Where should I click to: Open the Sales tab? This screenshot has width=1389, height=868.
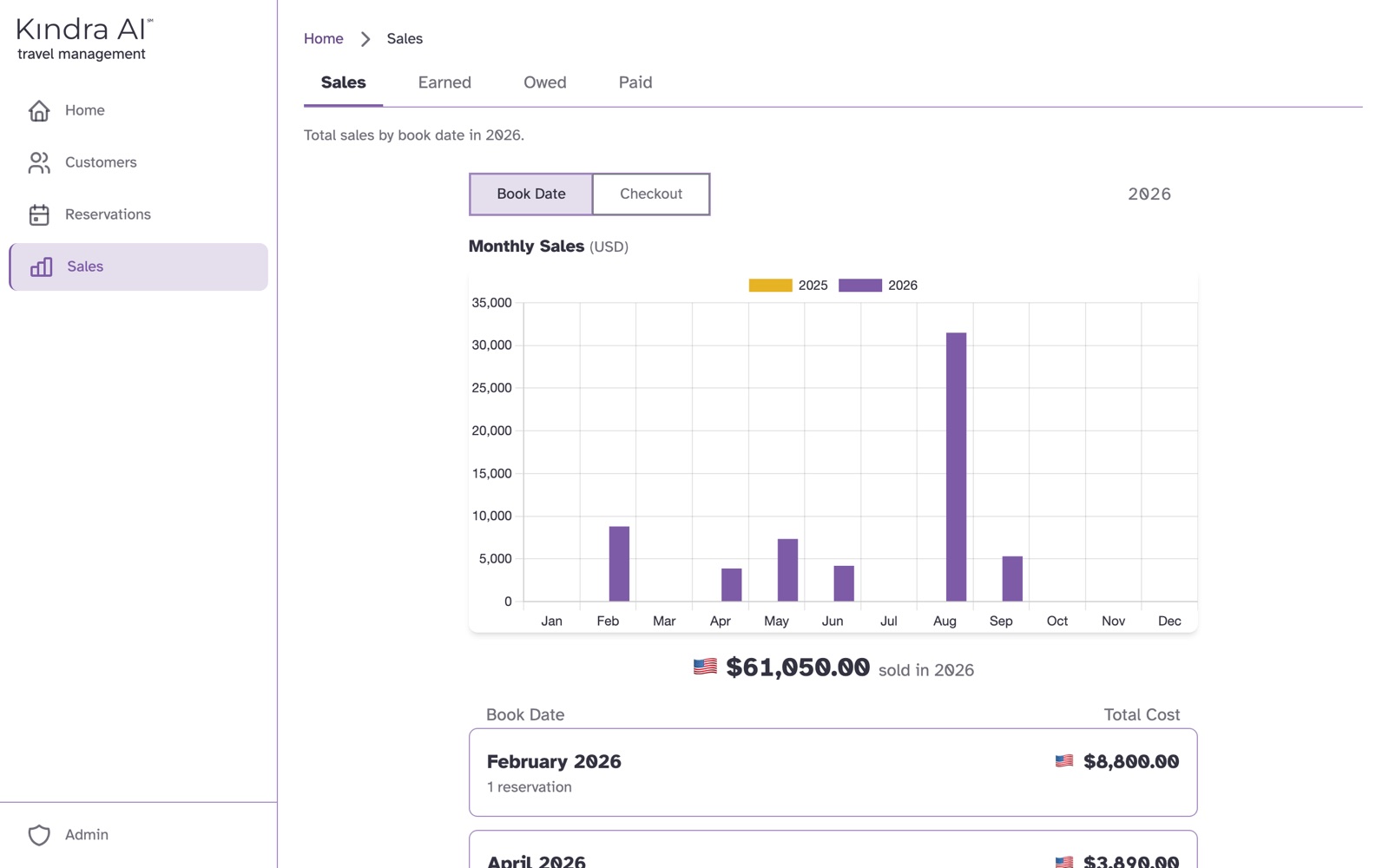tap(344, 83)
